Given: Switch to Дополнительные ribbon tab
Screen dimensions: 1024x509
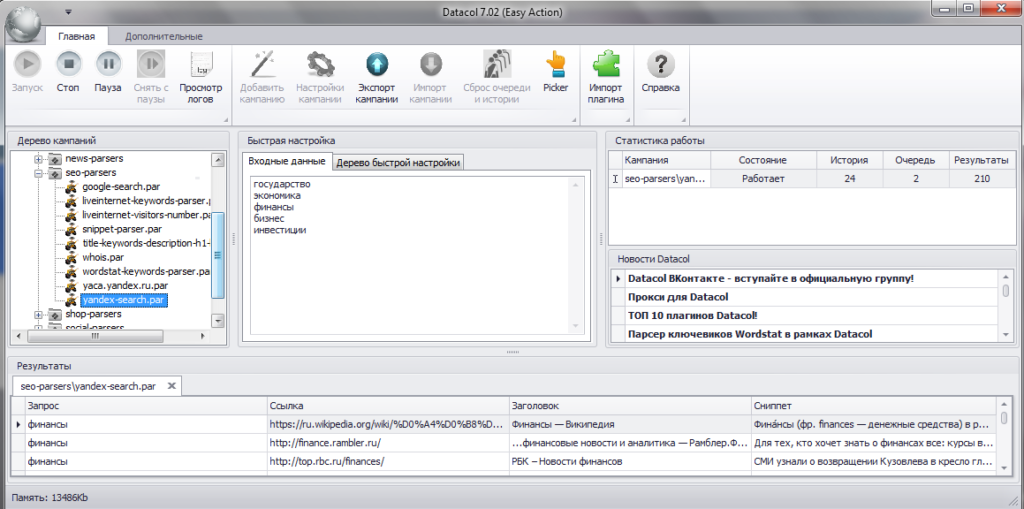Looking at the screenshot, I should pyautogui.click(x=164, y=37).
